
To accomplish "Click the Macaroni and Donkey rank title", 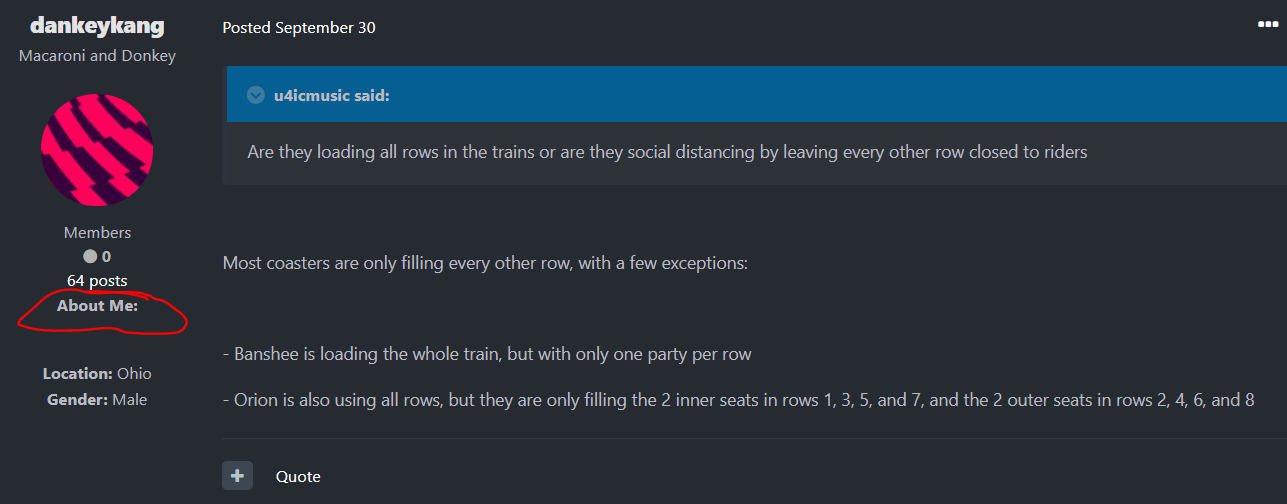I will (97, 56).
